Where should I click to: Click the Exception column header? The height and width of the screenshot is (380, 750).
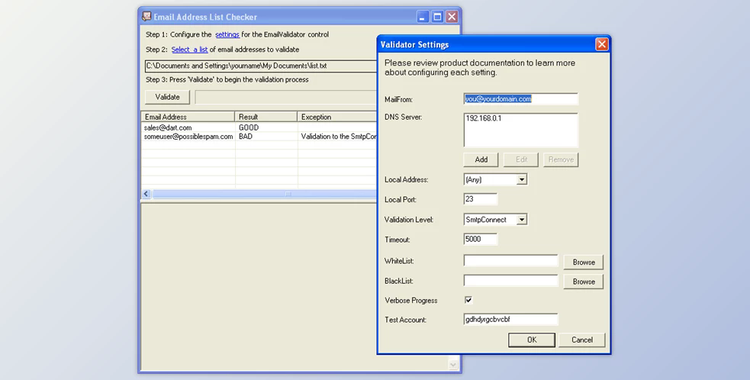pyautogui.click(x=337, y=117)
